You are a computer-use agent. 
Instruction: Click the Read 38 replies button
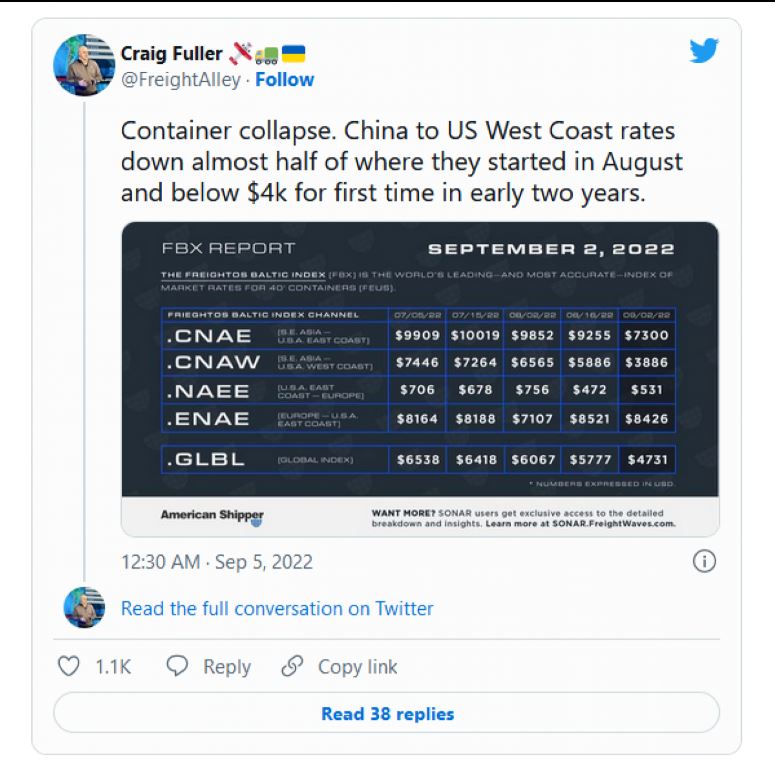coord(387,713)
